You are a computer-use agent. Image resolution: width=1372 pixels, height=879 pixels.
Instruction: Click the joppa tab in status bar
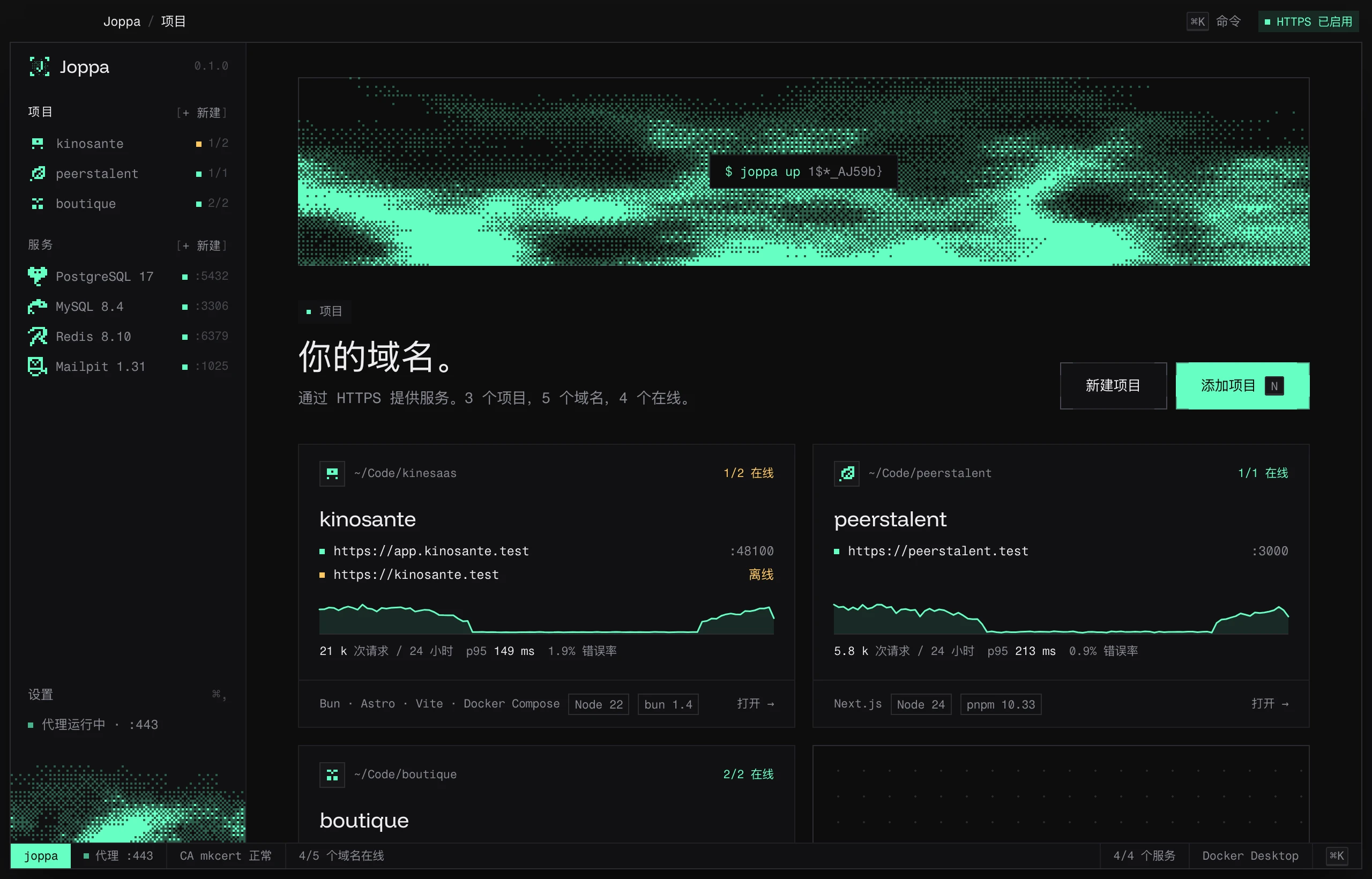pyautogui.click(x=41, y=855)
